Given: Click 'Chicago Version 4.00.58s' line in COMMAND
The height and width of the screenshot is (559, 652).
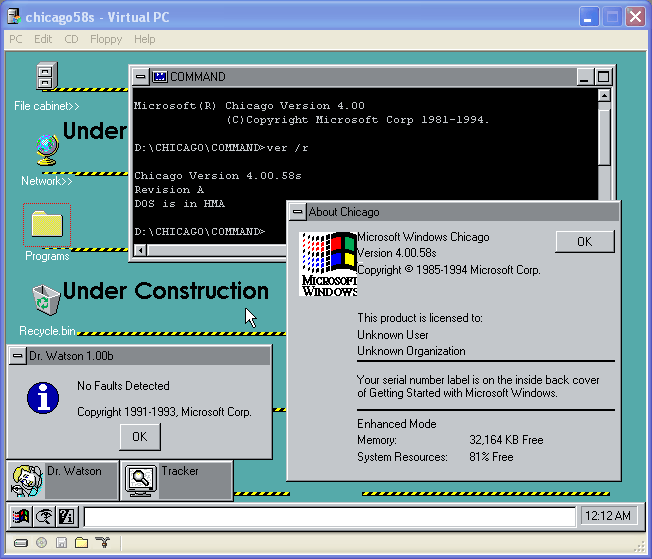Looking at the screenshot, I should click(218, 176).
